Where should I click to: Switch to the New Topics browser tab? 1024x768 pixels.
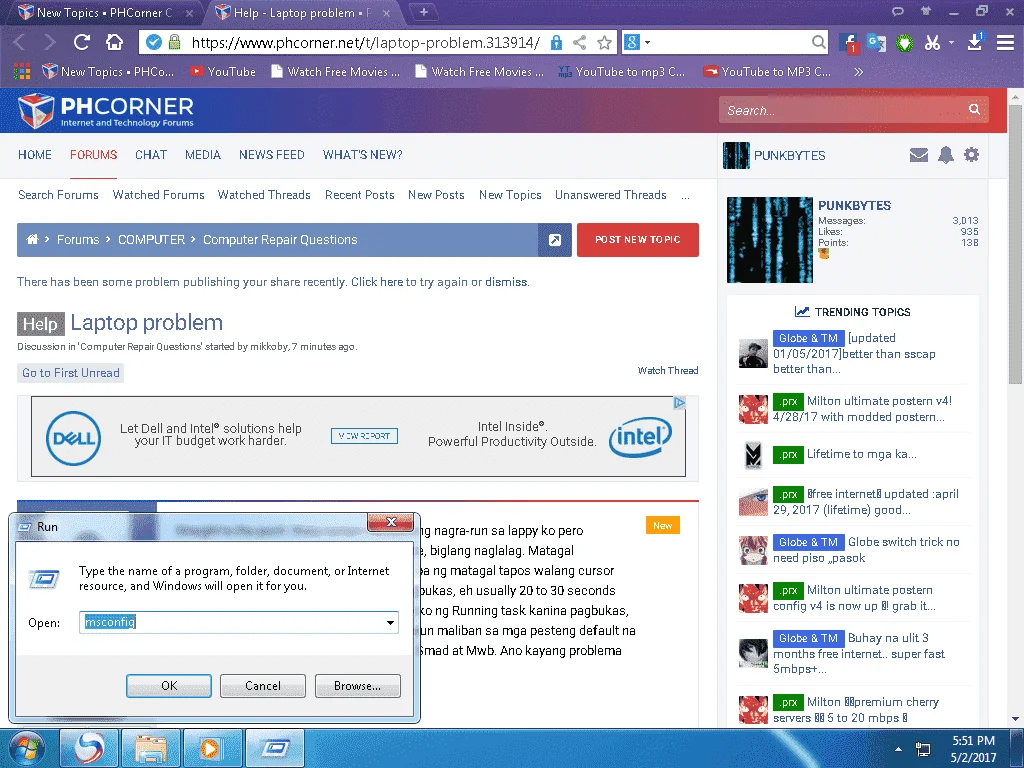pyautogui.click(x=104, y=12)
